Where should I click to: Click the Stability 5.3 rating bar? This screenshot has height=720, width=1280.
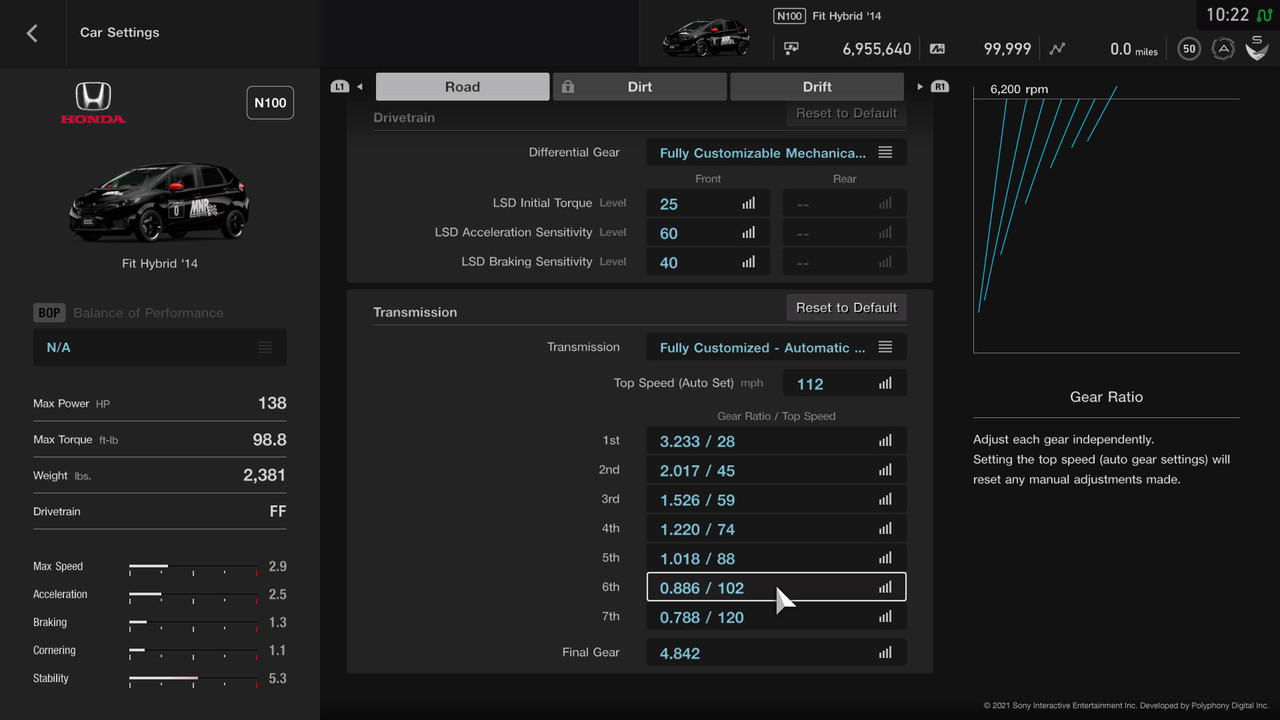[193, 678]
